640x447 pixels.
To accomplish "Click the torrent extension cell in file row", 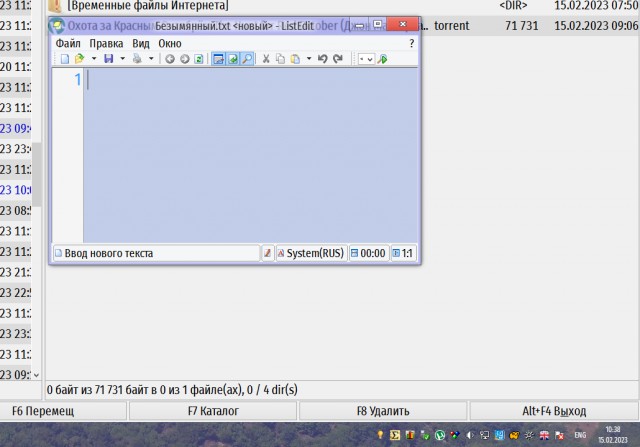I will [451, 26].
